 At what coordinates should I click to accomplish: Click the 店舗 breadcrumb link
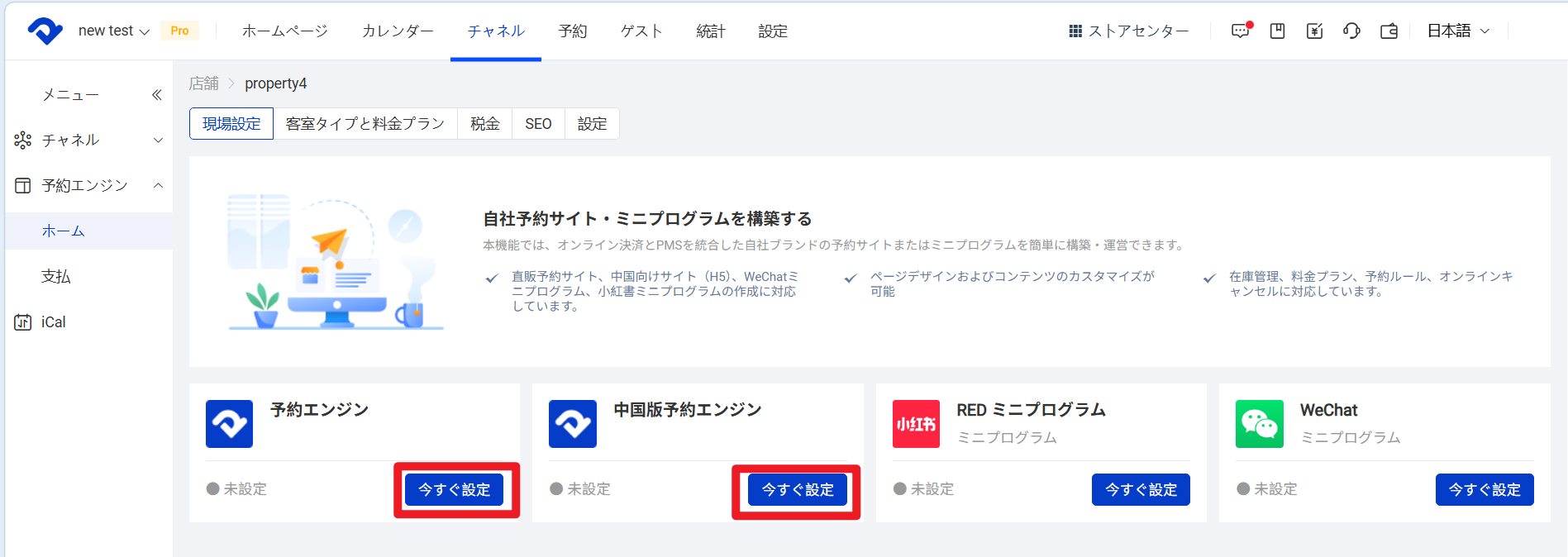(203, 83)
